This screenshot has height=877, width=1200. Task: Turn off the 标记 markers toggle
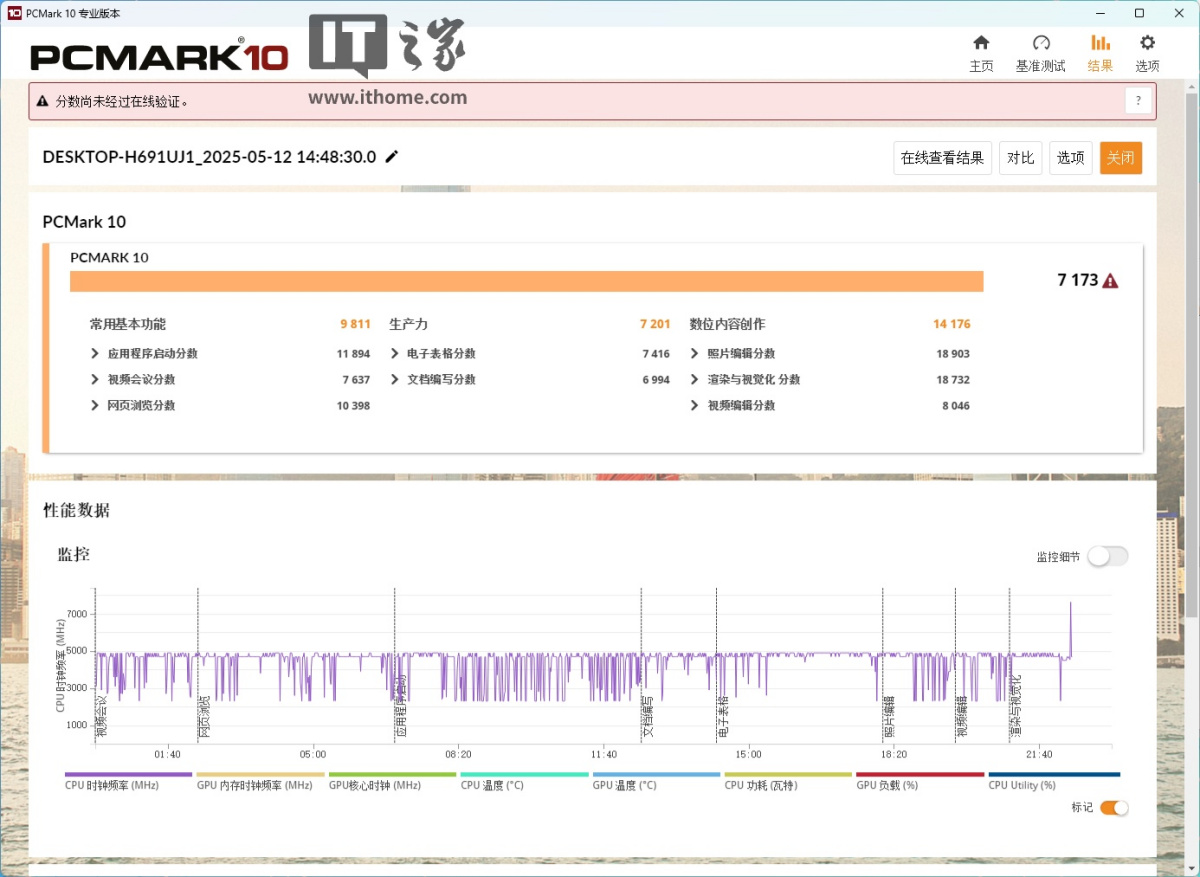point(1114,808)
